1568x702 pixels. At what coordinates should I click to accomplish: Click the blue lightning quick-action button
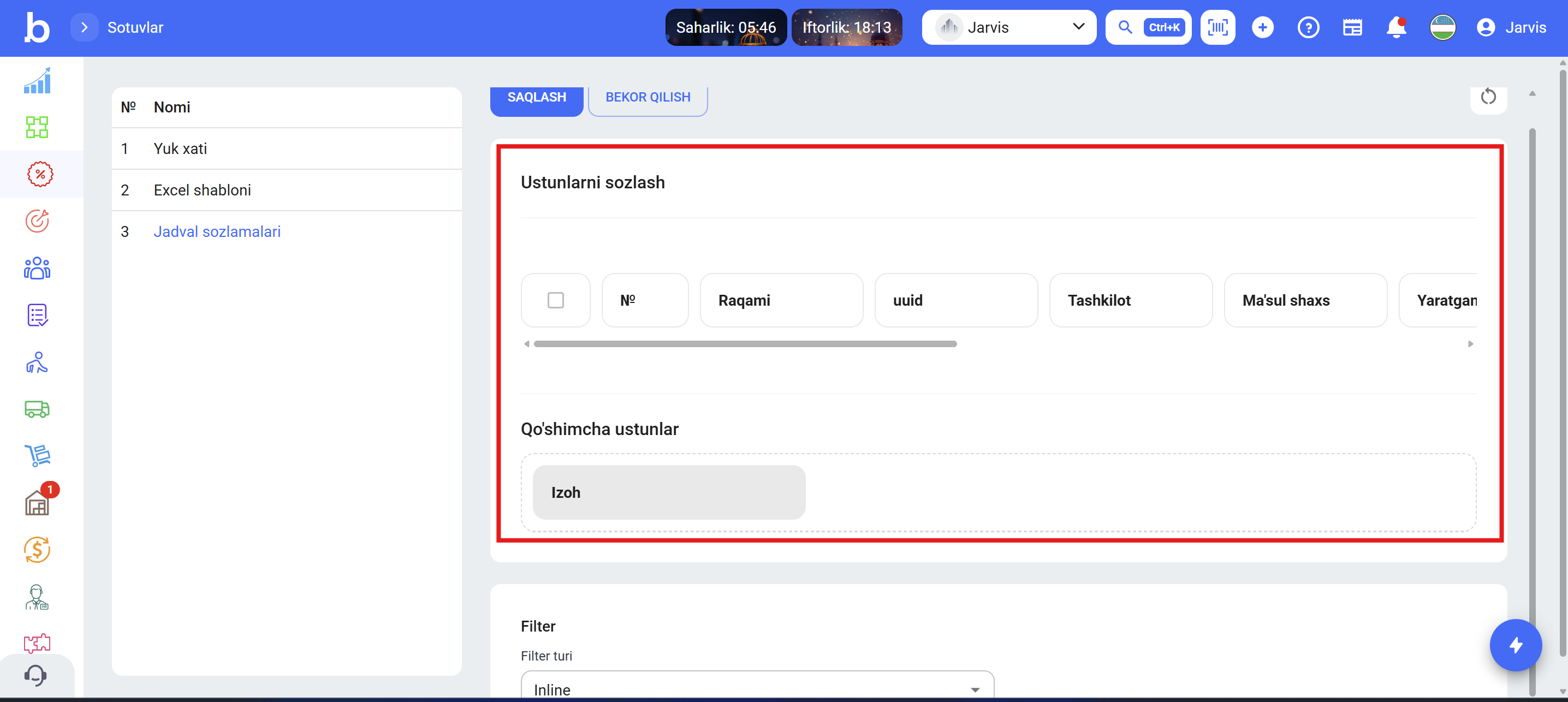tap(1515, 645)
